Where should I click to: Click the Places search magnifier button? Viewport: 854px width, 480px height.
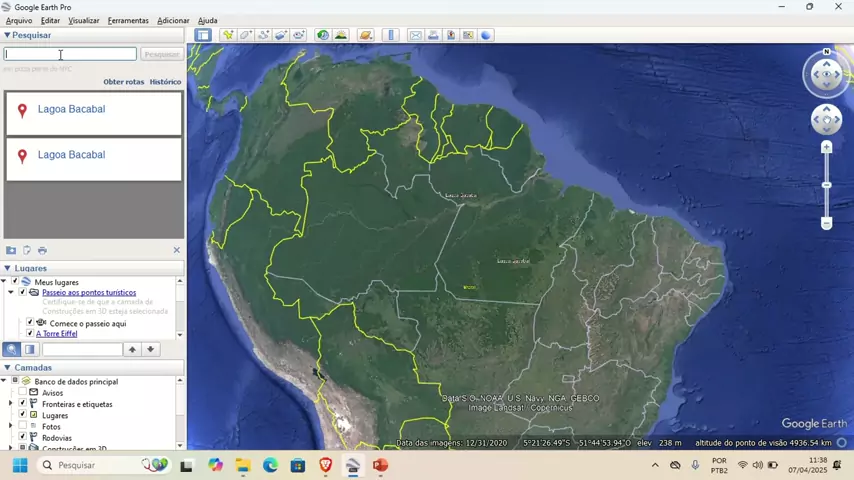coord(11,349)
